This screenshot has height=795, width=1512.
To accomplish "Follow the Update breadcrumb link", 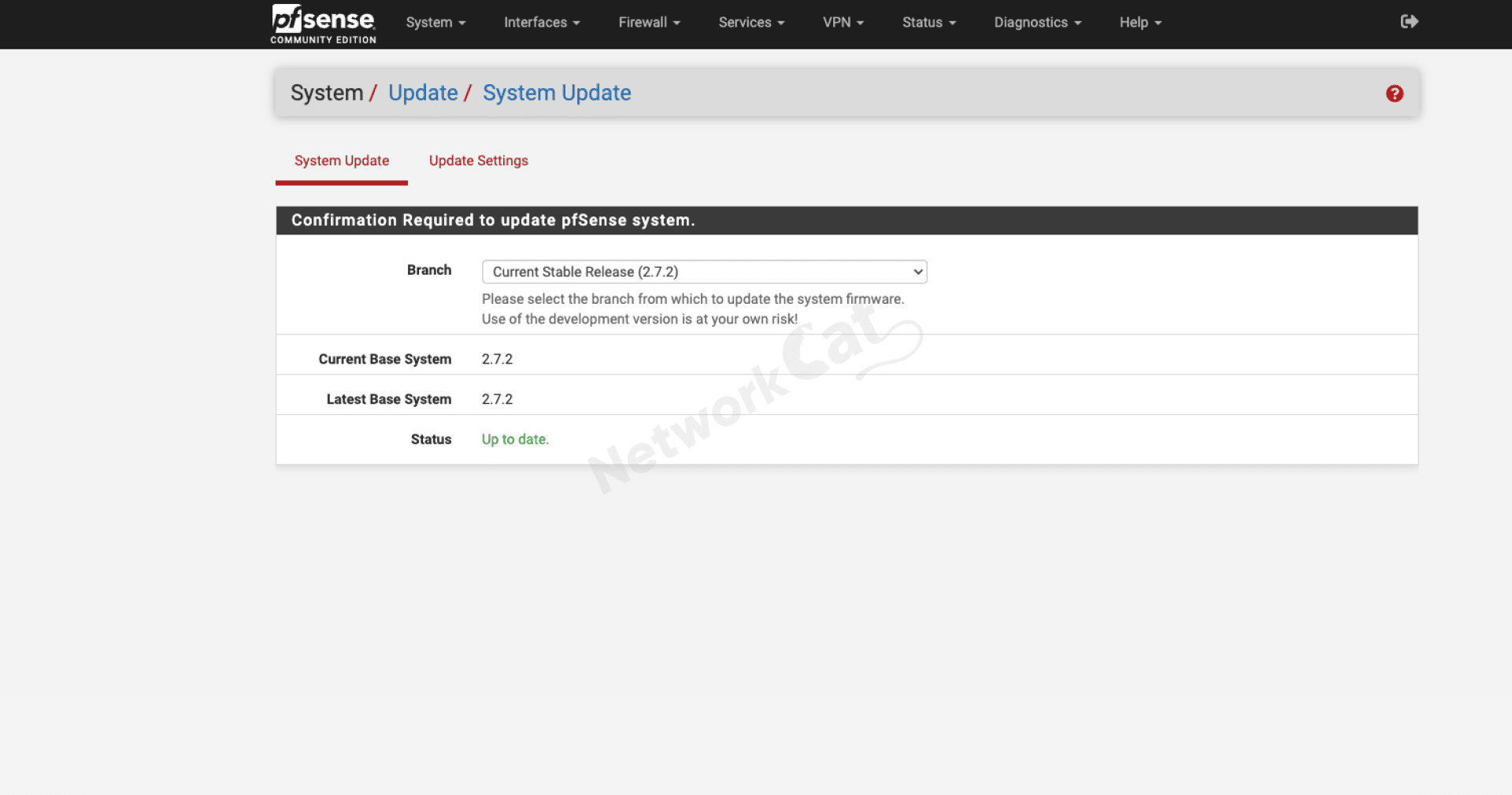I will click(x=423, y=93).
